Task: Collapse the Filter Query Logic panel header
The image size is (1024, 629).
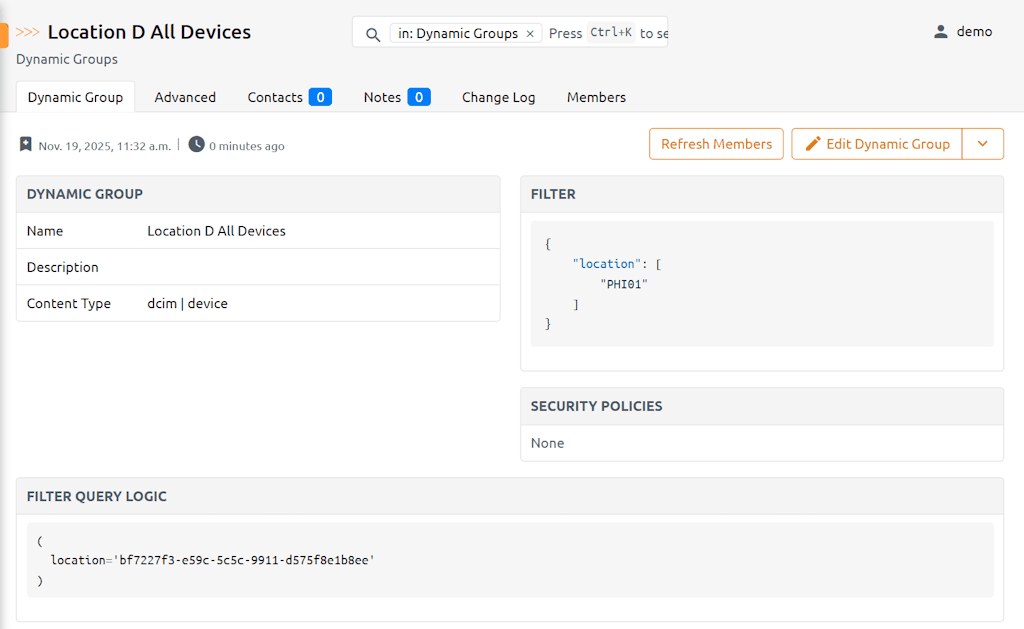Action: [97, 496]
